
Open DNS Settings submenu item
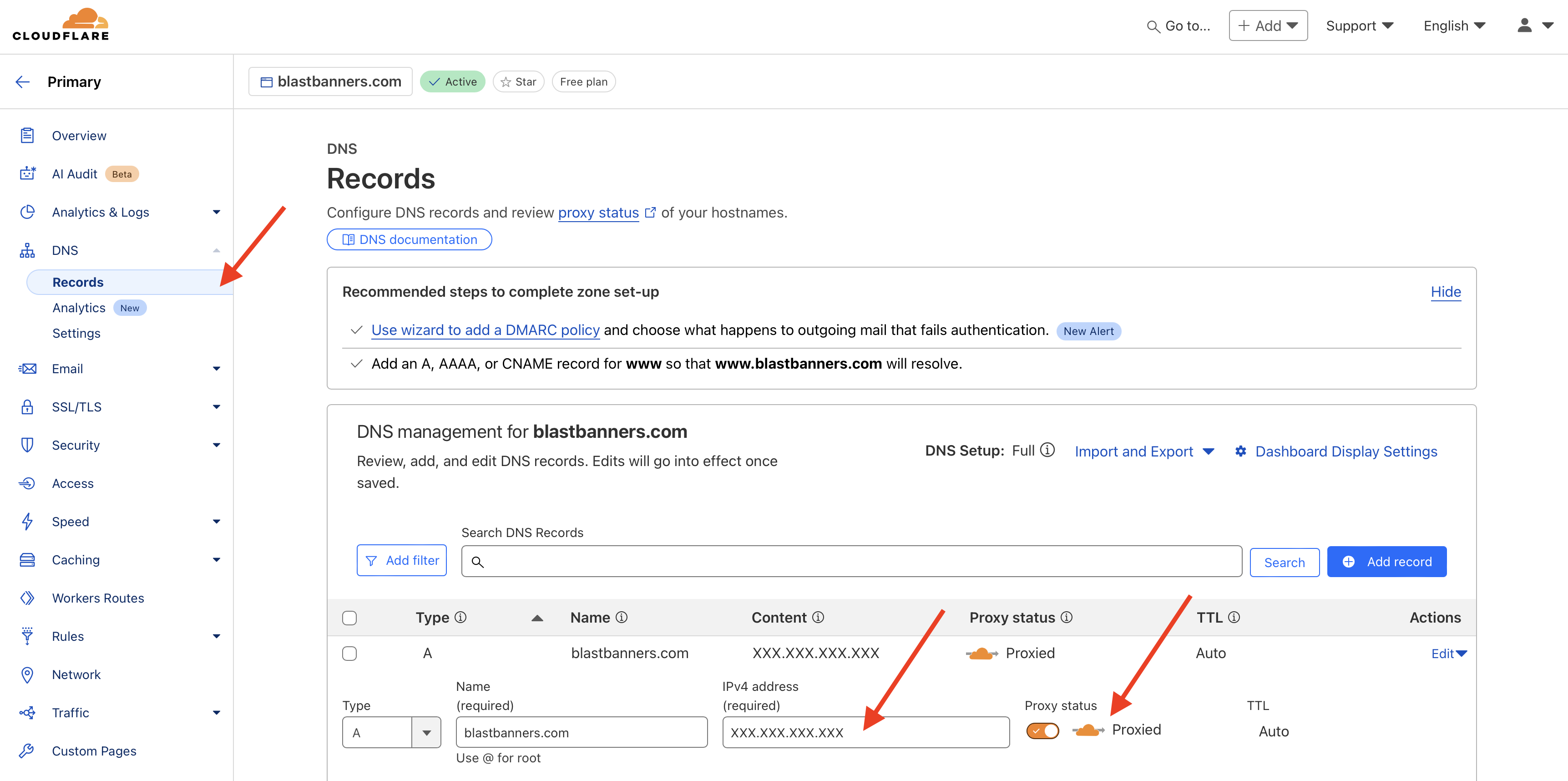76,333
